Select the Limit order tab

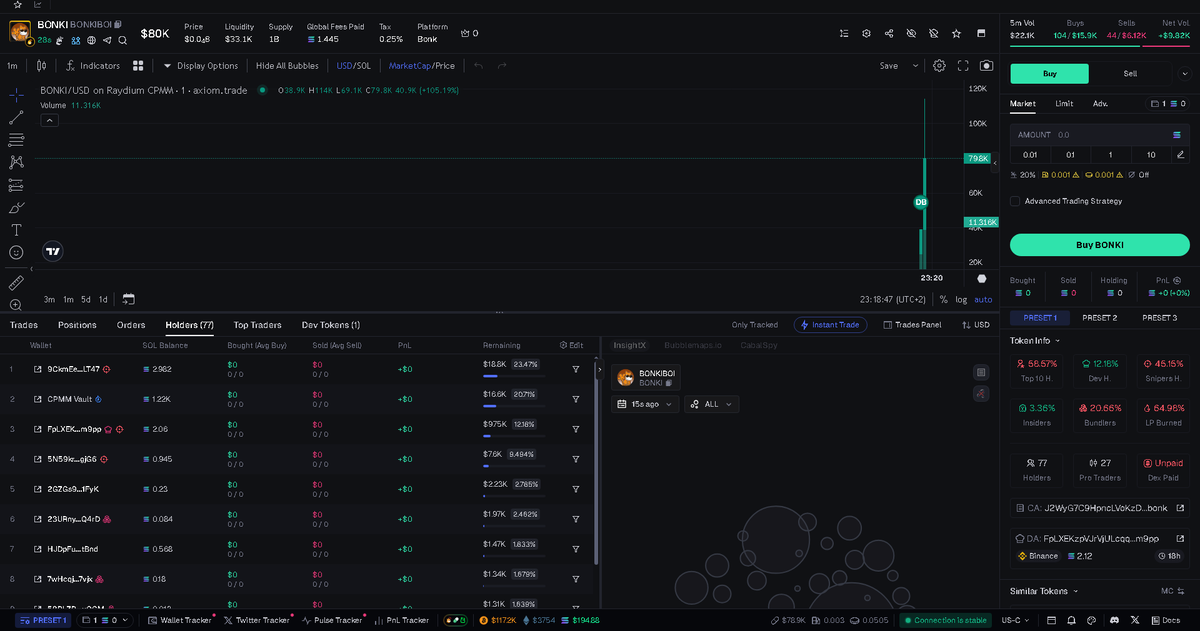point(1064,103)
